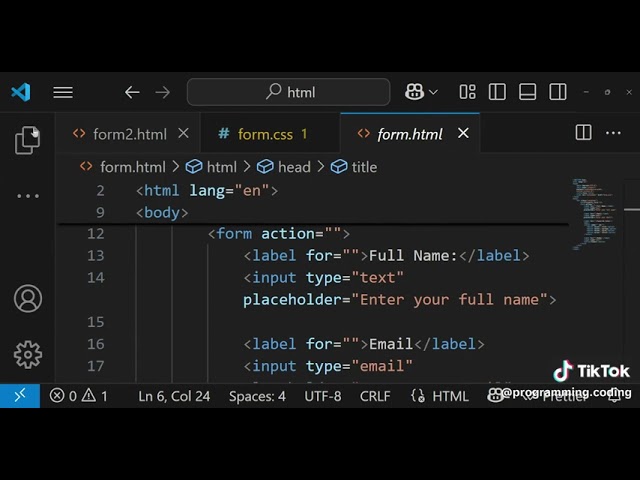Screen dimensions: 640x480
Task: Open the Explorer files icon
Action: 27,140
